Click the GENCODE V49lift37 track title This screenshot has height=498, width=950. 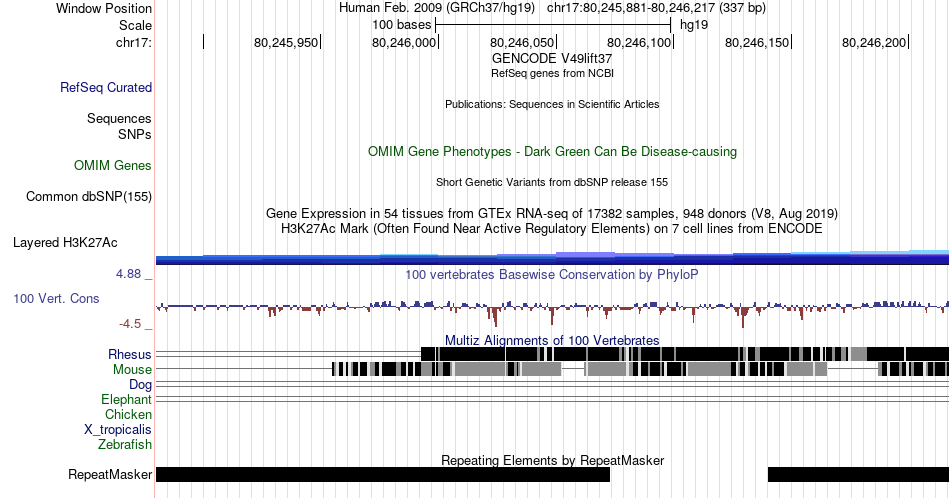552,58
